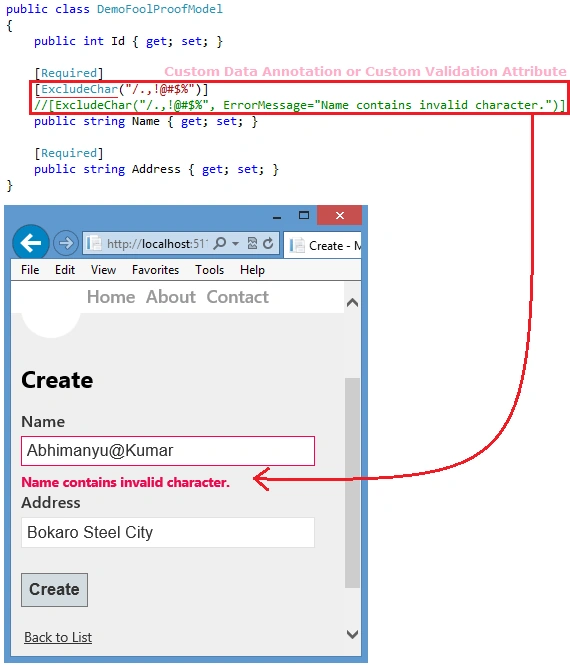Image resolution: width=570 pixels, height=666 pixels.
Task: Click the page icon in address bar
Action: tap(94, 244)
